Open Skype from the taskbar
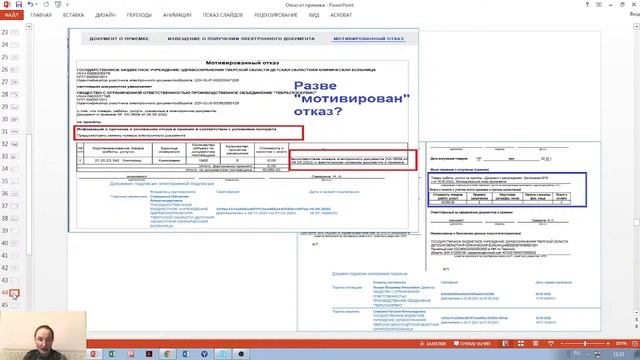Screen dimensions: 640x360 tap(222, 354)
